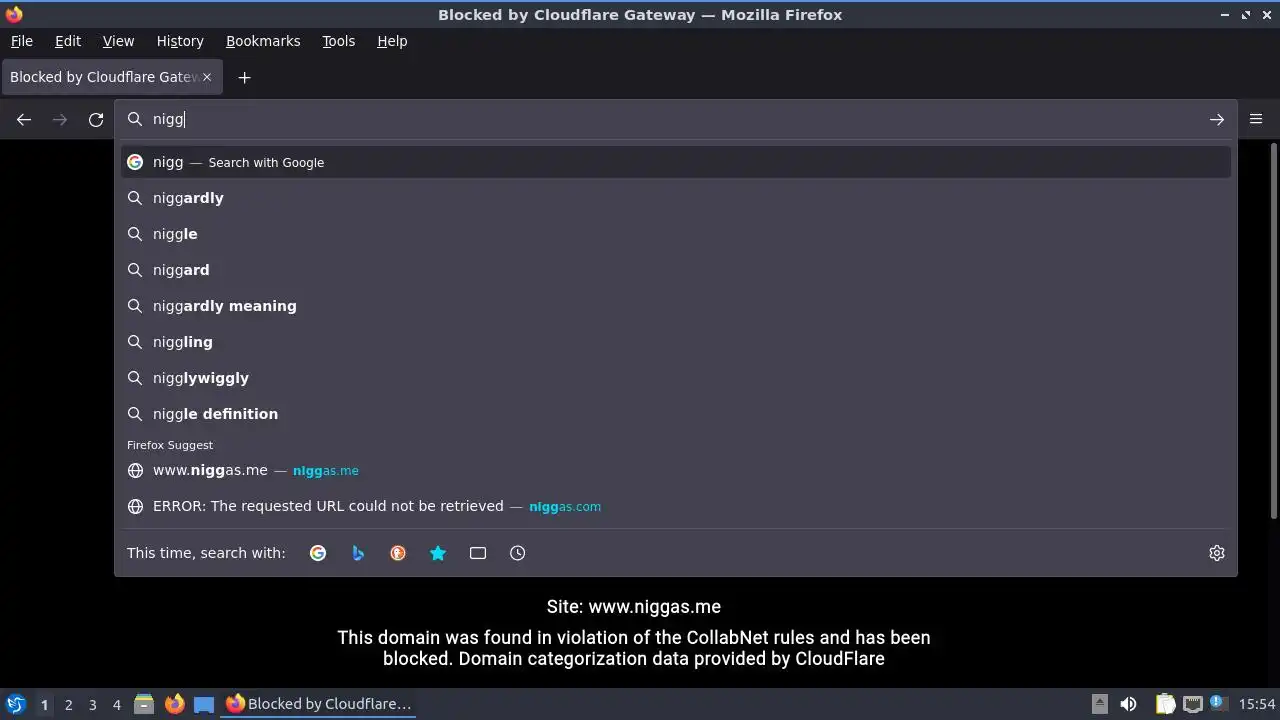Open a new tab with plus button
1280x720 pixels.
point(244,77)
